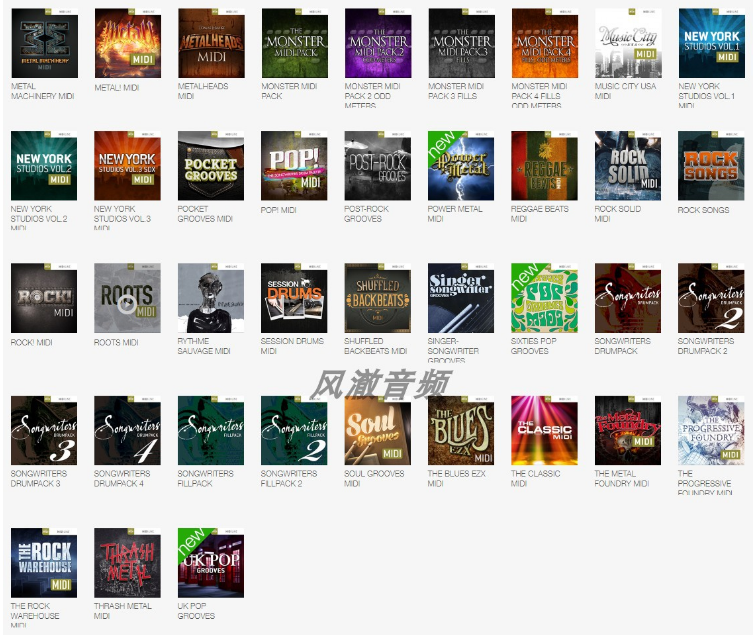Click the 'SONGWRITERS FILLPACK 2' caption

tap(289, 478)
